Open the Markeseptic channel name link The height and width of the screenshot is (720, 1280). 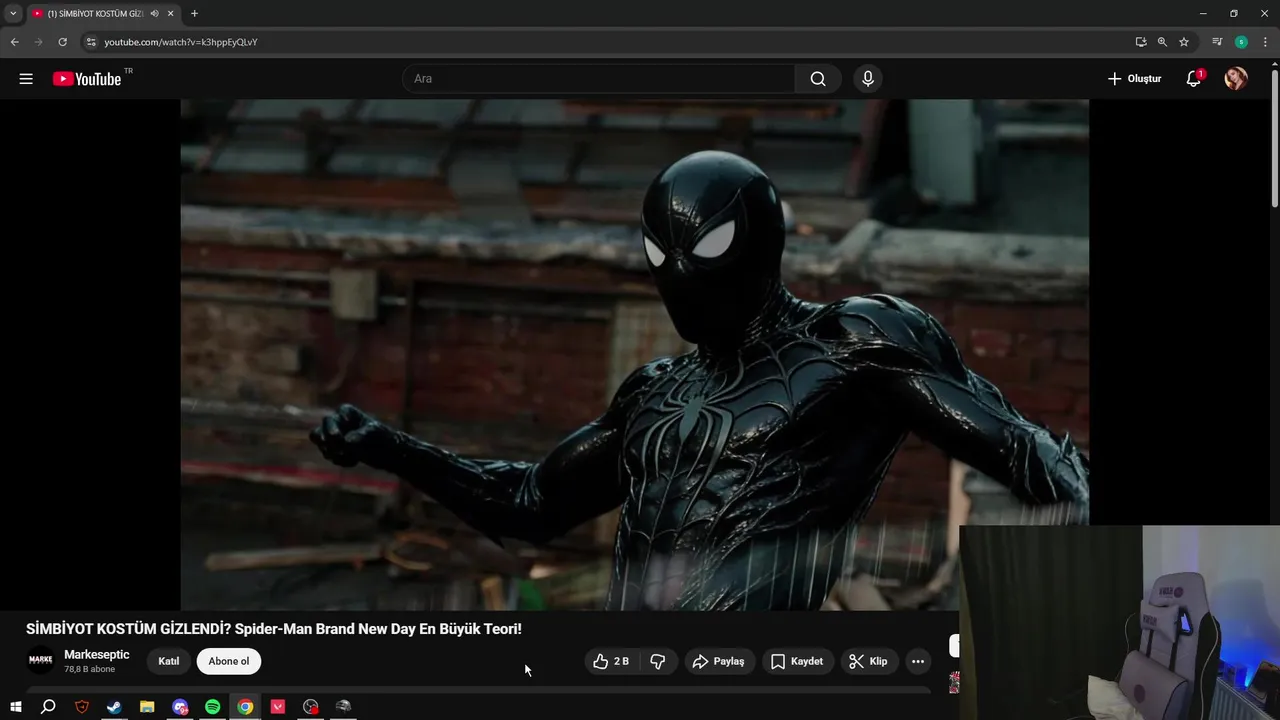point(97,655)
